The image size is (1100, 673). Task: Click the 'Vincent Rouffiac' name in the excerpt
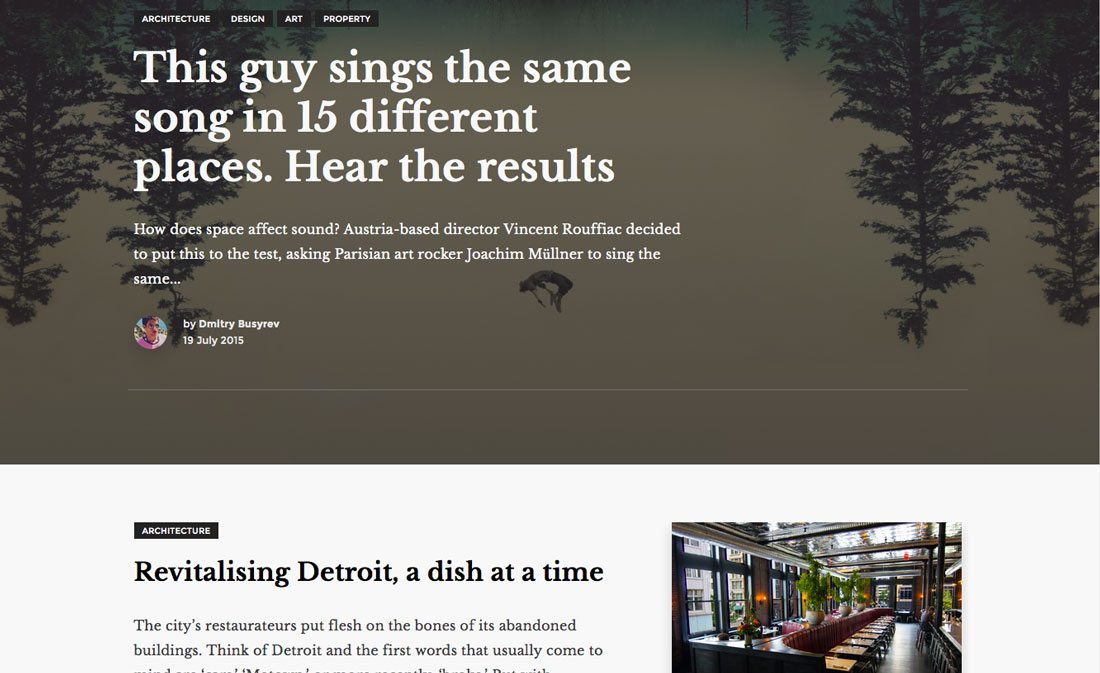coord(562,229)
